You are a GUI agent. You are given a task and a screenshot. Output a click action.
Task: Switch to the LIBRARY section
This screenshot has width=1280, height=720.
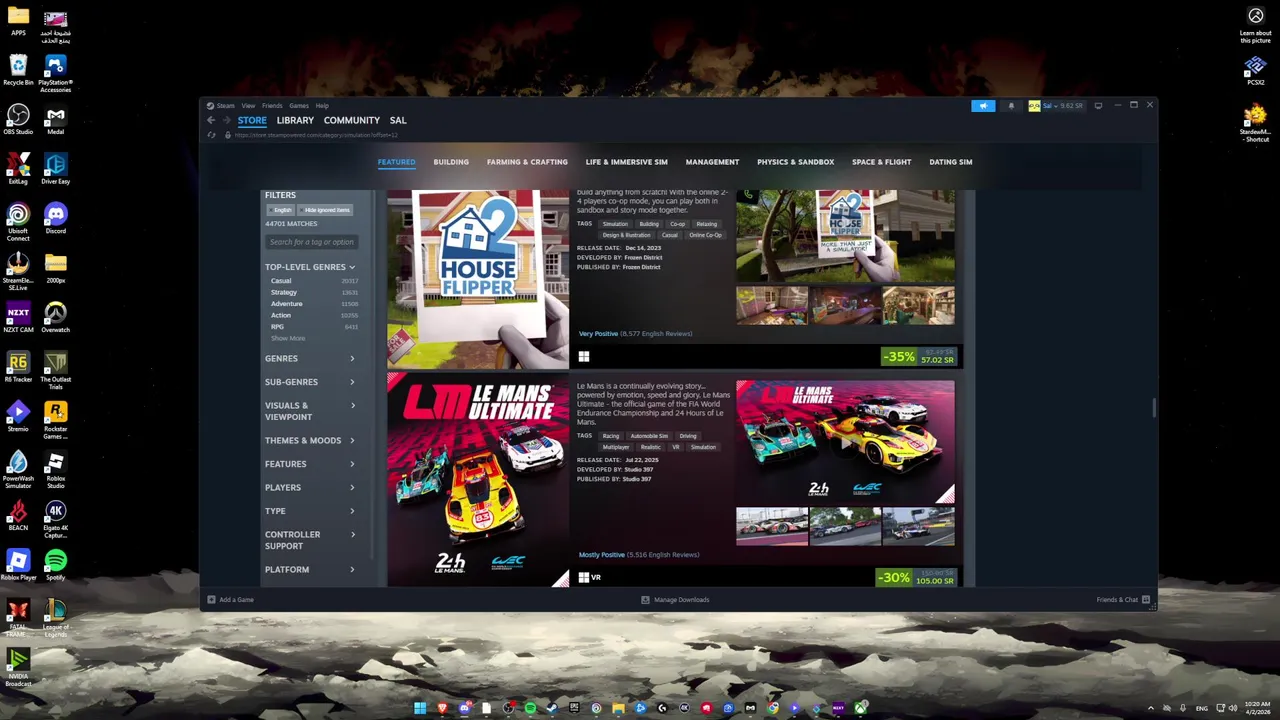pyautogui.click(x=295, y=120)
